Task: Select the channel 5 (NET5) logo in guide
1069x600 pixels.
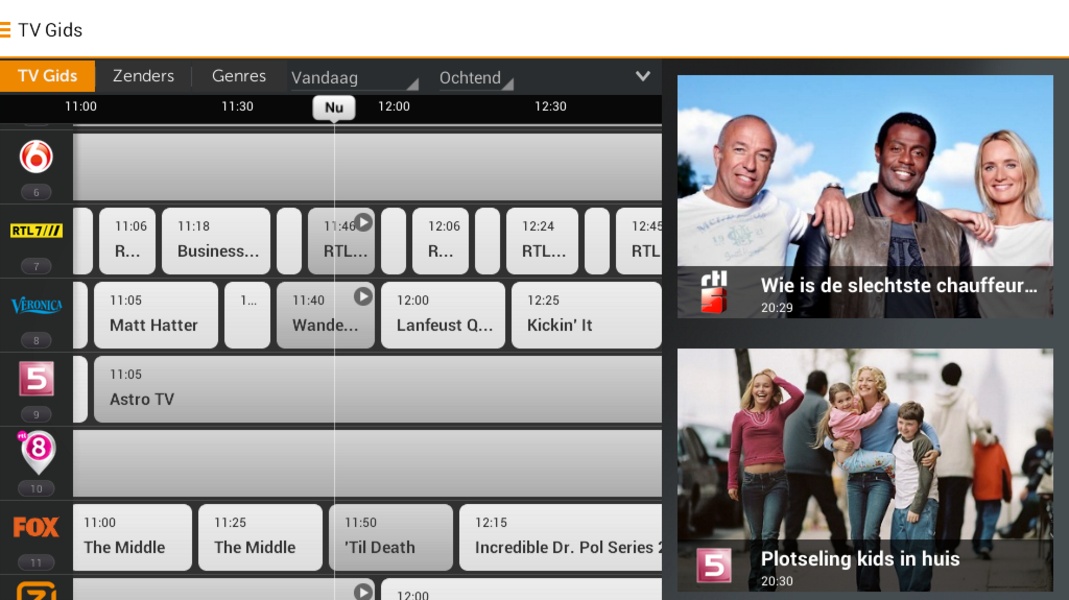Action: (36, 378)
